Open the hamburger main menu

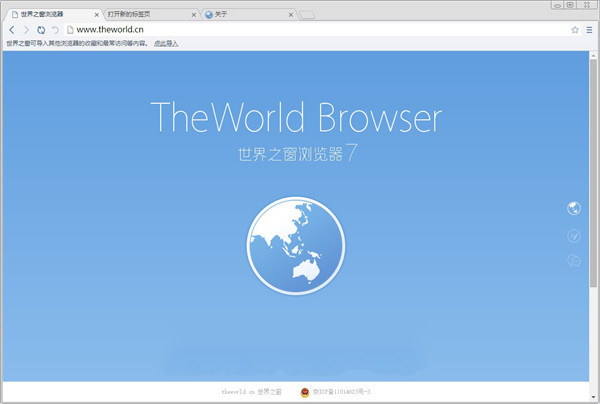tap(589, 30)
